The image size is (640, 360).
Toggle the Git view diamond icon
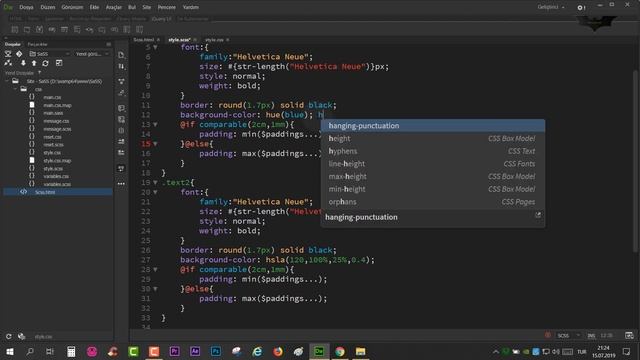coord(19,54)
